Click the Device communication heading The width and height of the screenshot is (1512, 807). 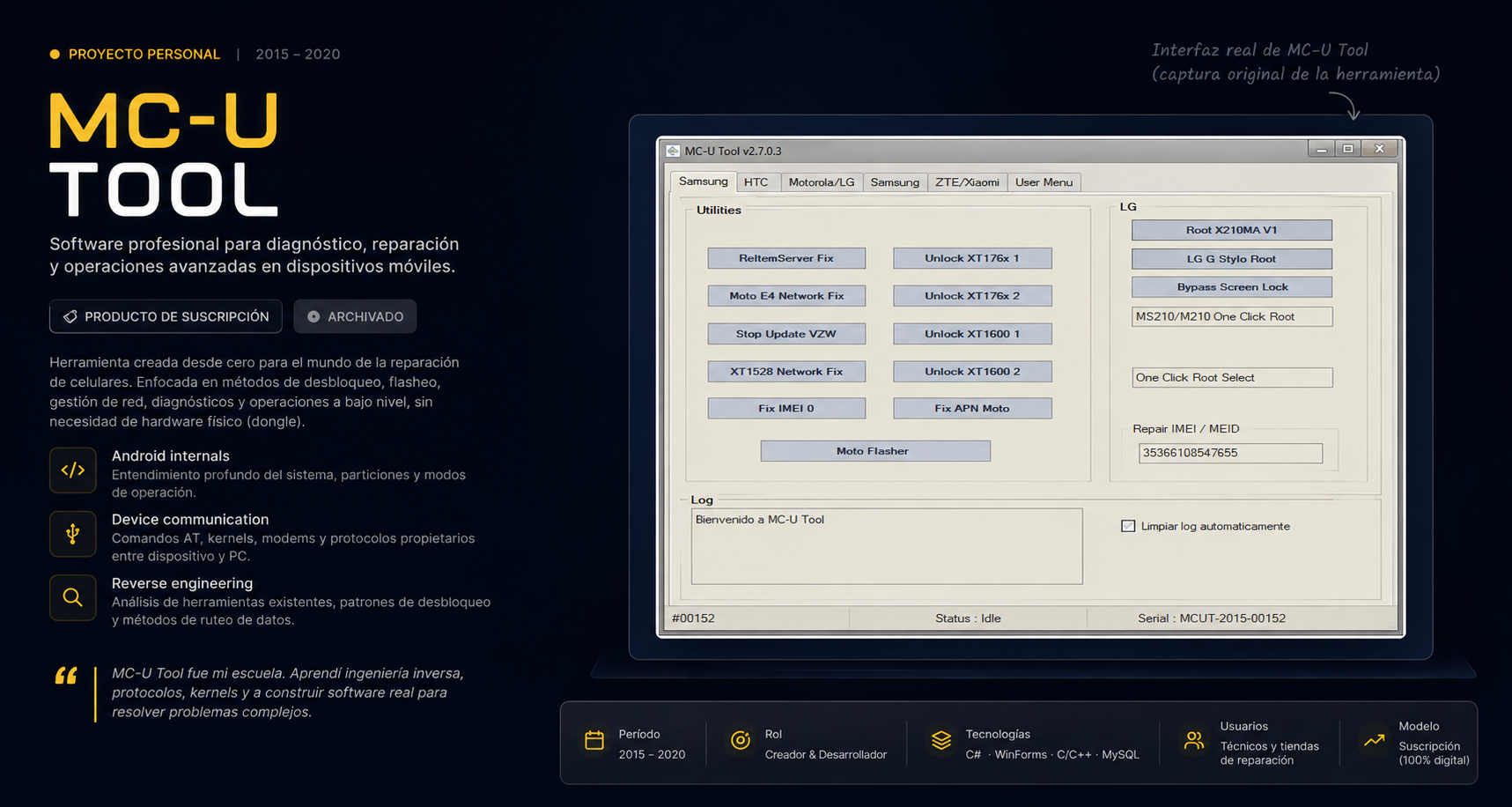(190, 519)
